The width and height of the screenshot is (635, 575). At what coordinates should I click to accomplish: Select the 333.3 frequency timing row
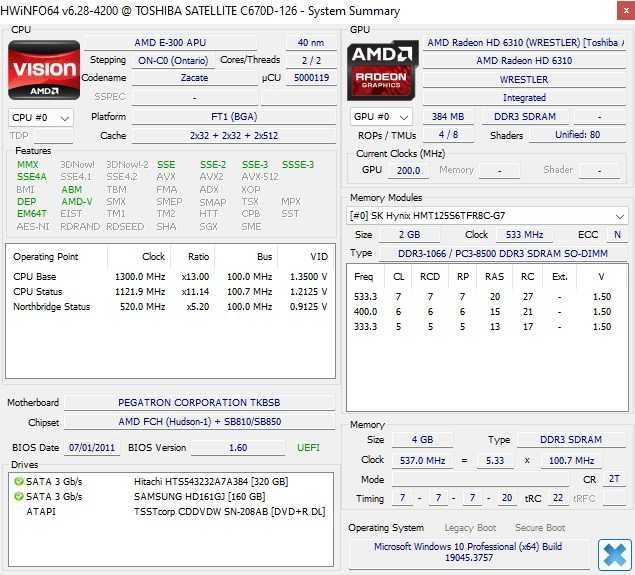[x=485, y=327]
